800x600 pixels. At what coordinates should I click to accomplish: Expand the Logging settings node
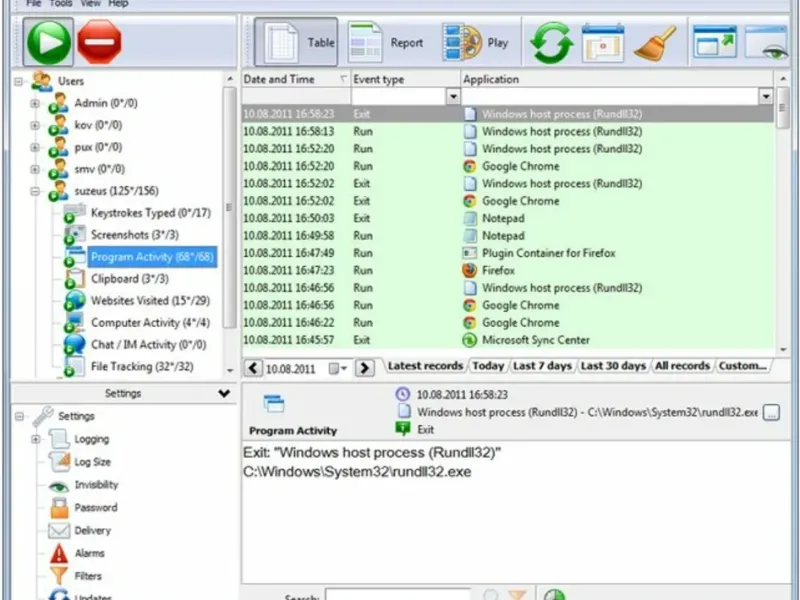[35, 439]
